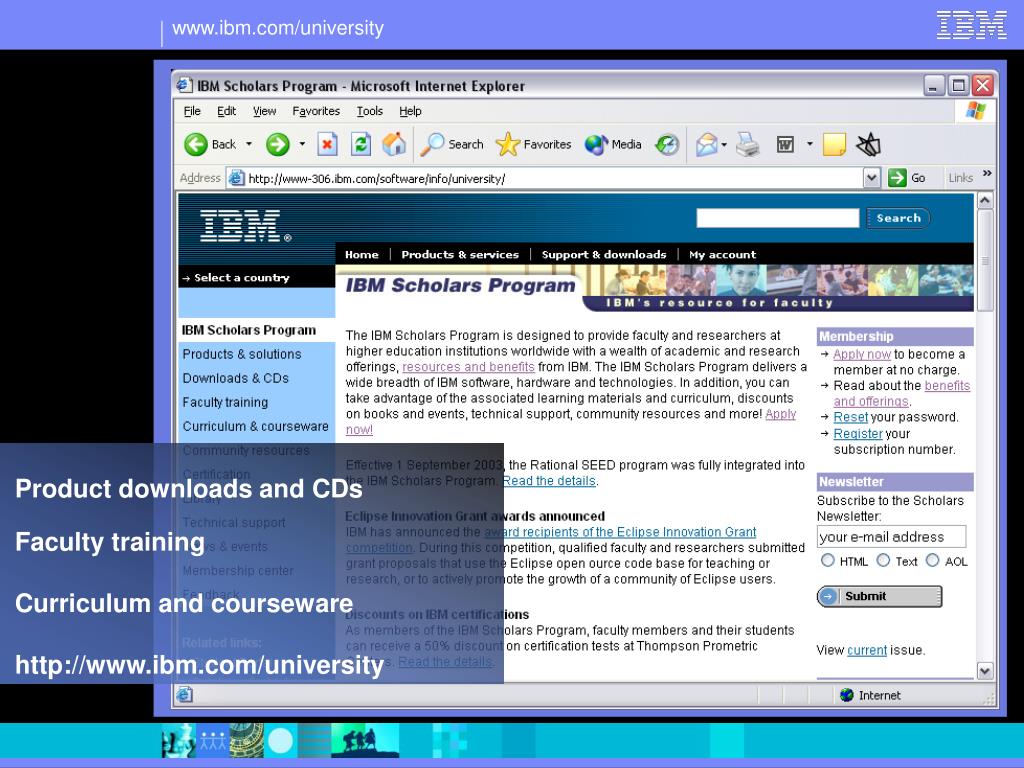Click the page vertical scrollbar thumb

(985, 261)
